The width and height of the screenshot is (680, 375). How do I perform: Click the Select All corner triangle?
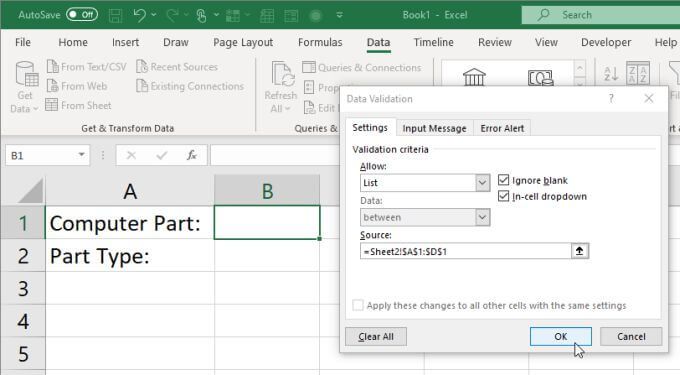point(31,191)
